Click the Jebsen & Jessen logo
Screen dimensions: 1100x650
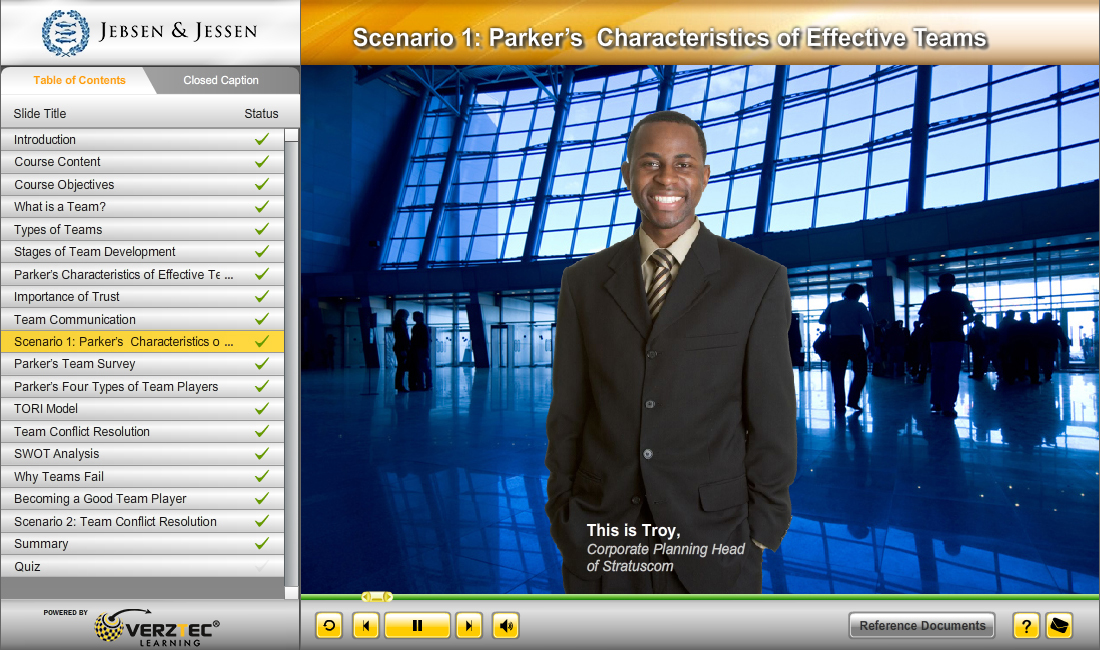(150, 32)
